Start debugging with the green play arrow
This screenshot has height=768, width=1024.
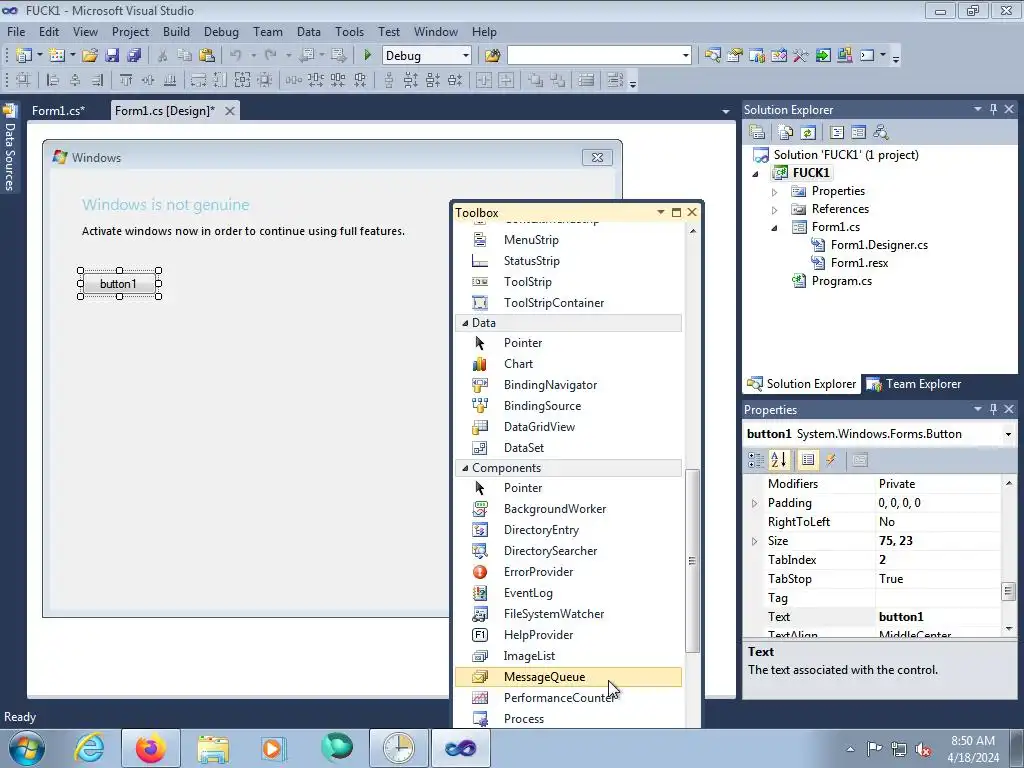point(367,56)
